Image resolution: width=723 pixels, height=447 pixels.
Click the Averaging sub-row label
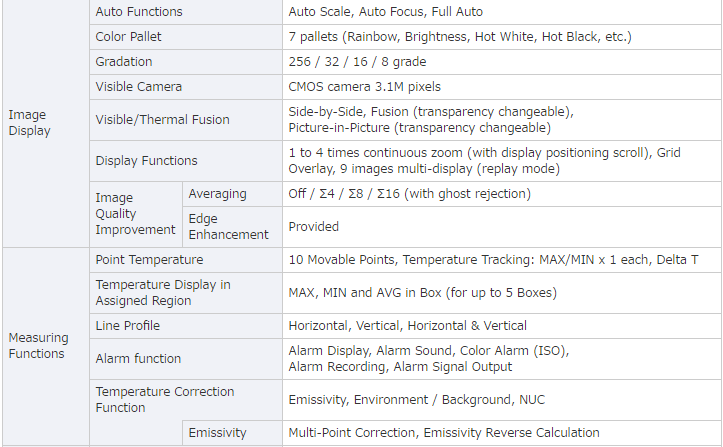click(217, 194)
